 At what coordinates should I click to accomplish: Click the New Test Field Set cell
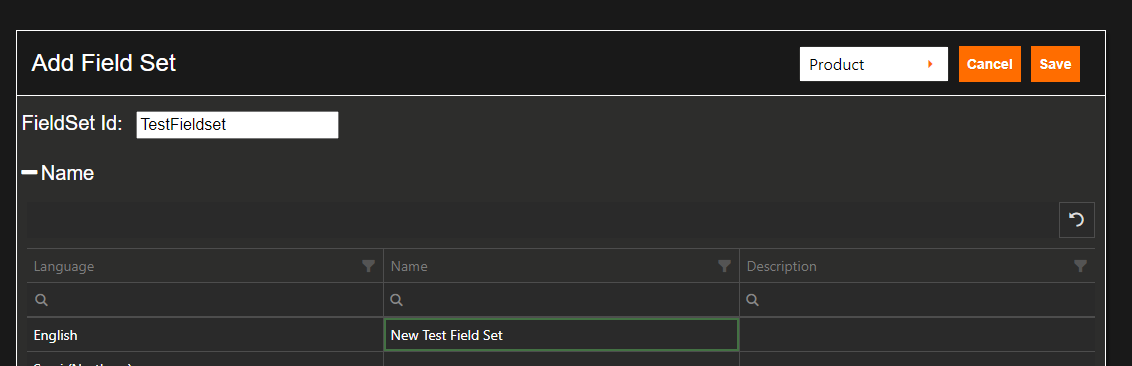click(x=561, y=336)
